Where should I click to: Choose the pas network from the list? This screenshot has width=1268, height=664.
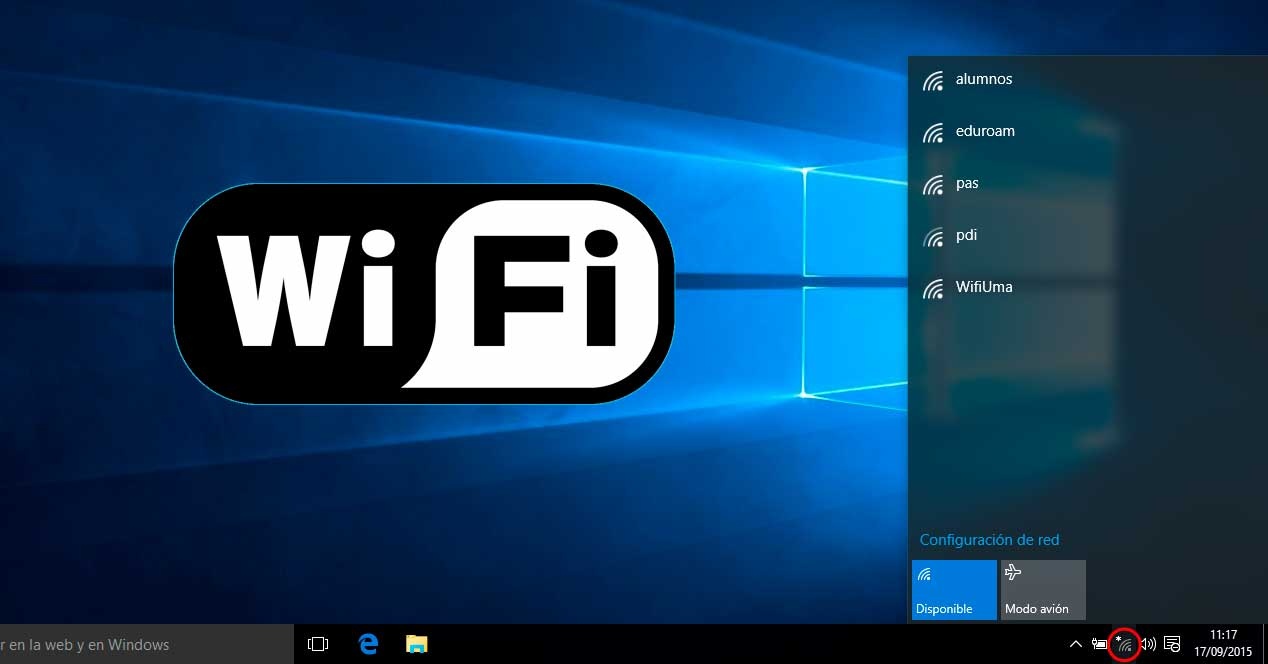point(967,183)
